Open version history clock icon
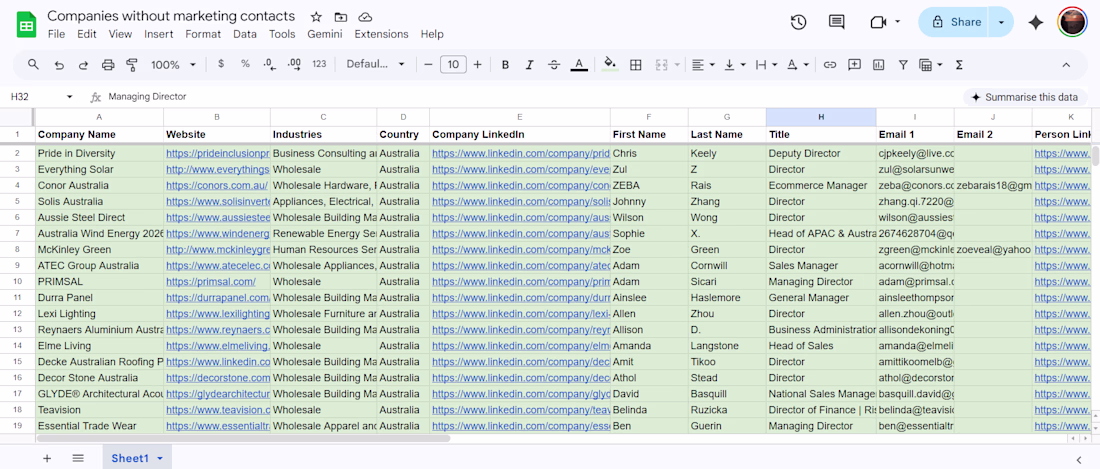The image size is (1100, 469). pos(798,22)
